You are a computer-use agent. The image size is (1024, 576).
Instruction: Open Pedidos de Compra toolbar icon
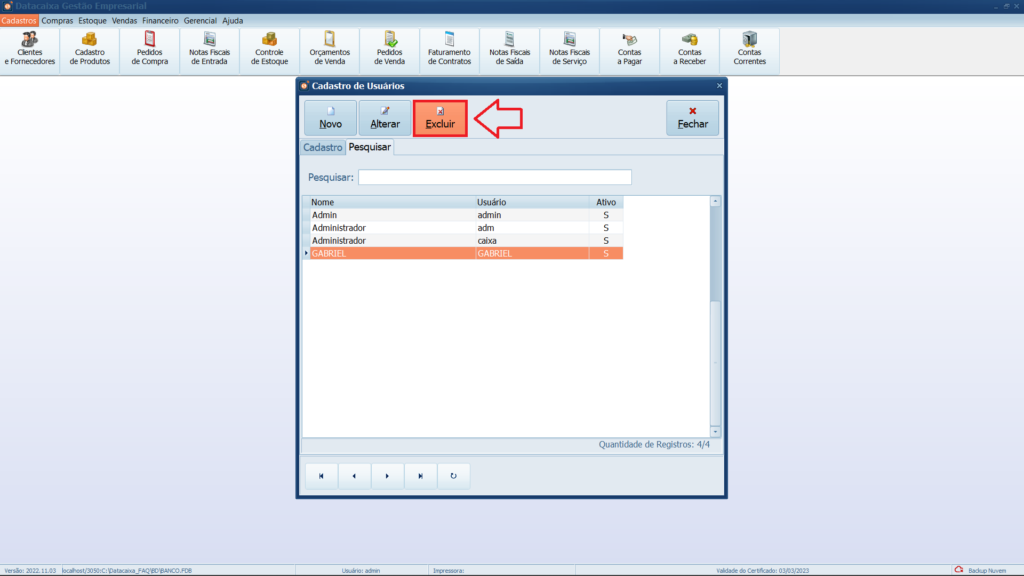(150, 49)
